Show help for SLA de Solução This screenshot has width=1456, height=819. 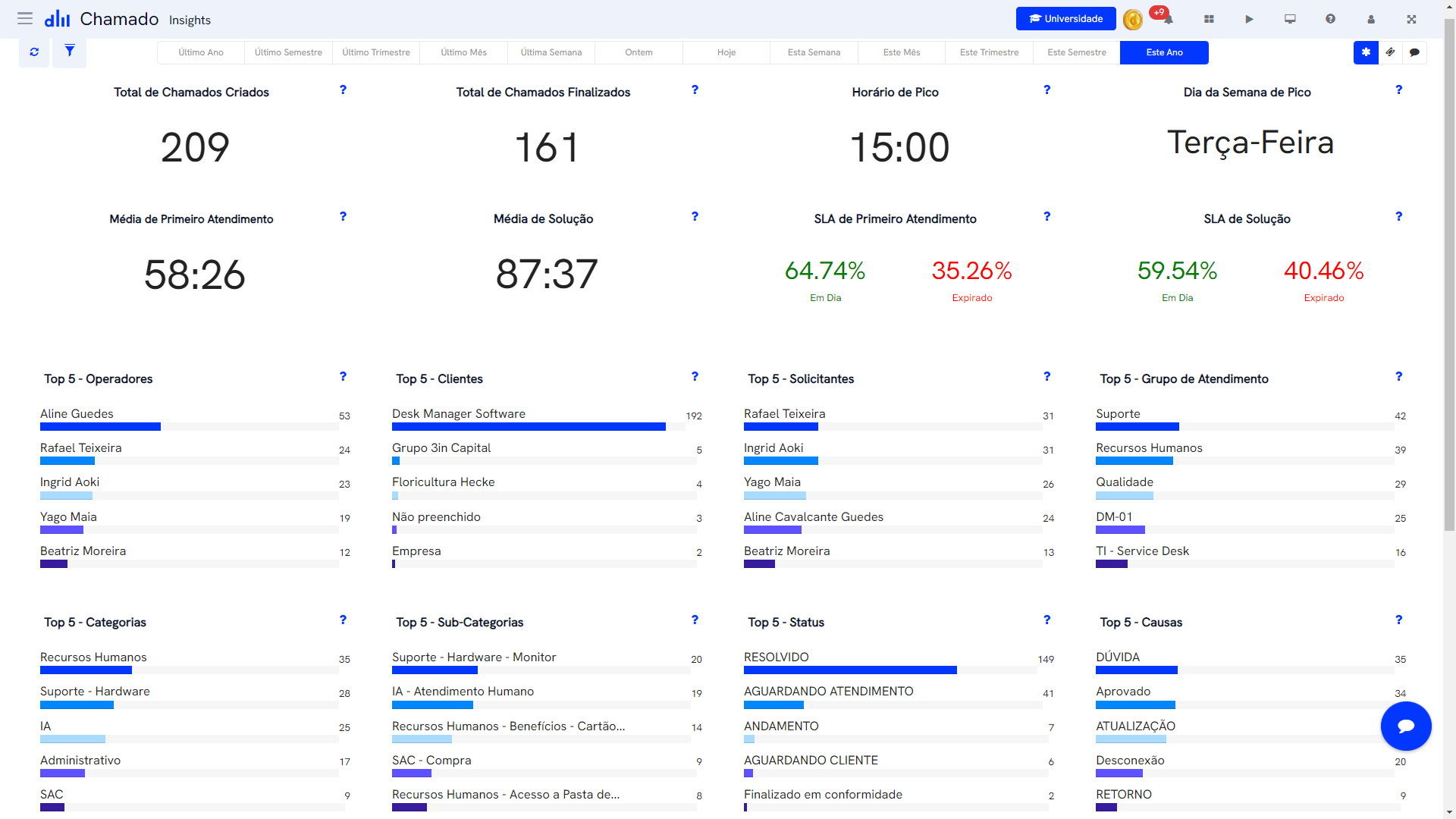(1398, 216)
